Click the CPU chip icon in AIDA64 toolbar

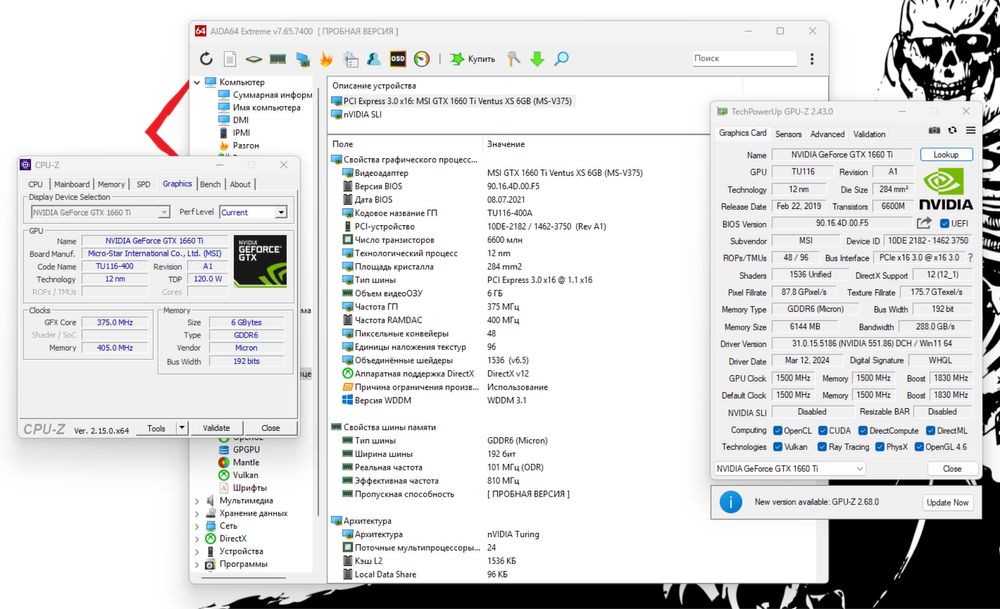[x=254, y=59]
